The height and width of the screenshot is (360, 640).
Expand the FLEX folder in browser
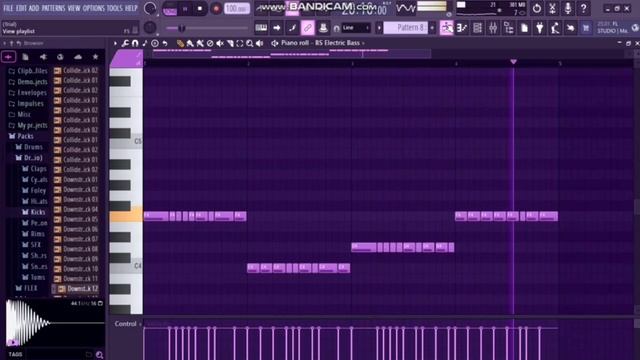(27, 288)
